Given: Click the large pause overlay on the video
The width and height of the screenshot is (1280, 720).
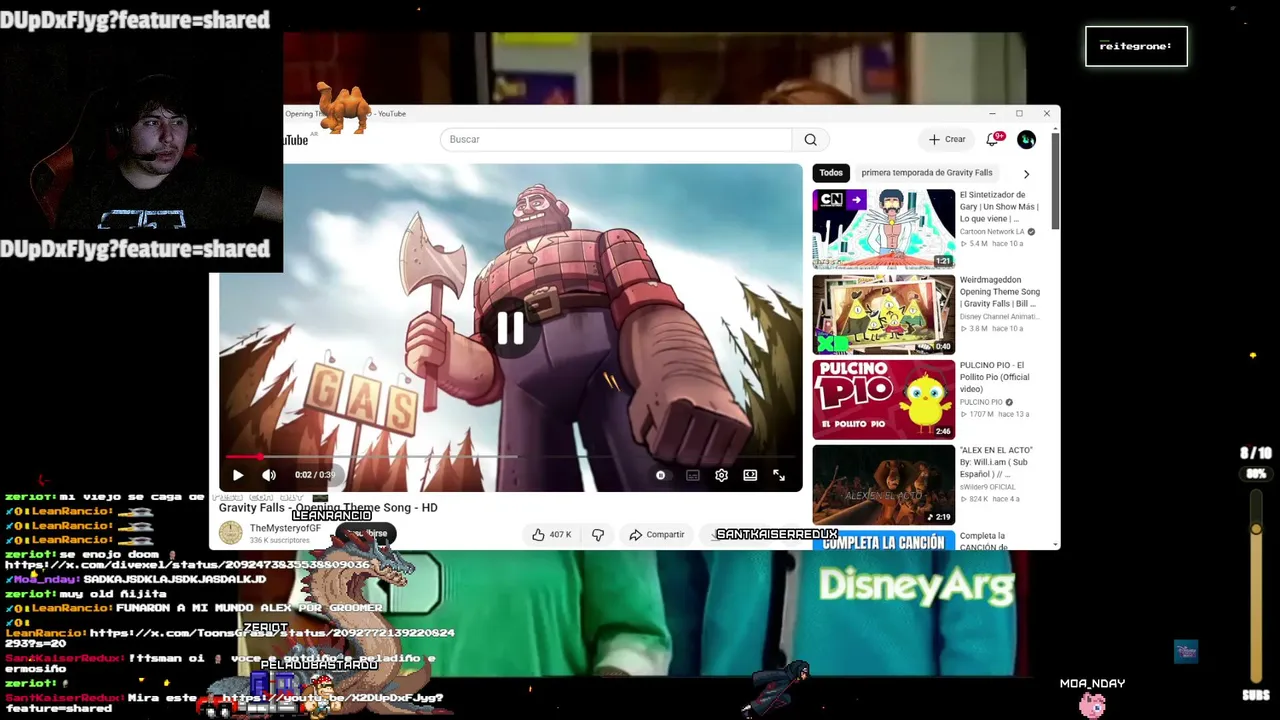Looking at the screenshot, I should [510, 328].
